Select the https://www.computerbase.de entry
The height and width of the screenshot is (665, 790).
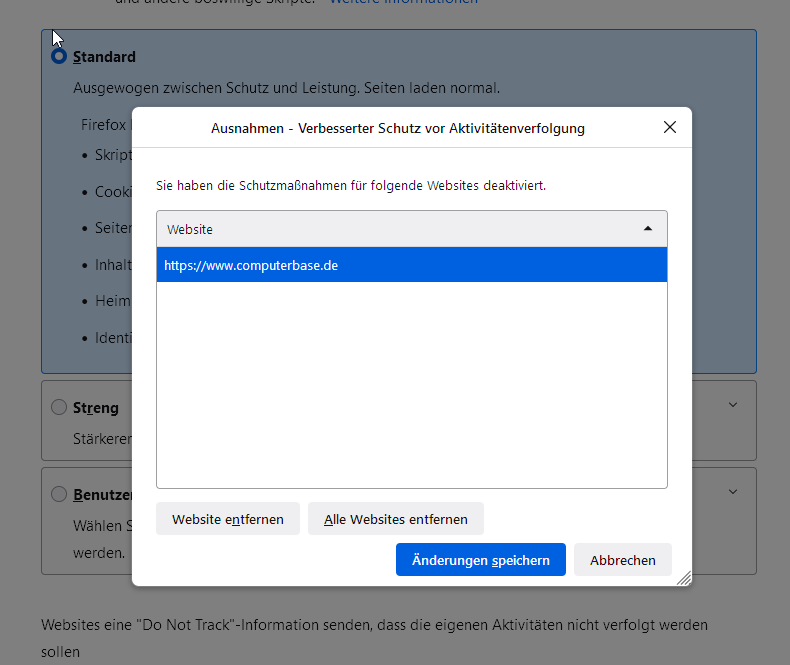click(412, 265)
